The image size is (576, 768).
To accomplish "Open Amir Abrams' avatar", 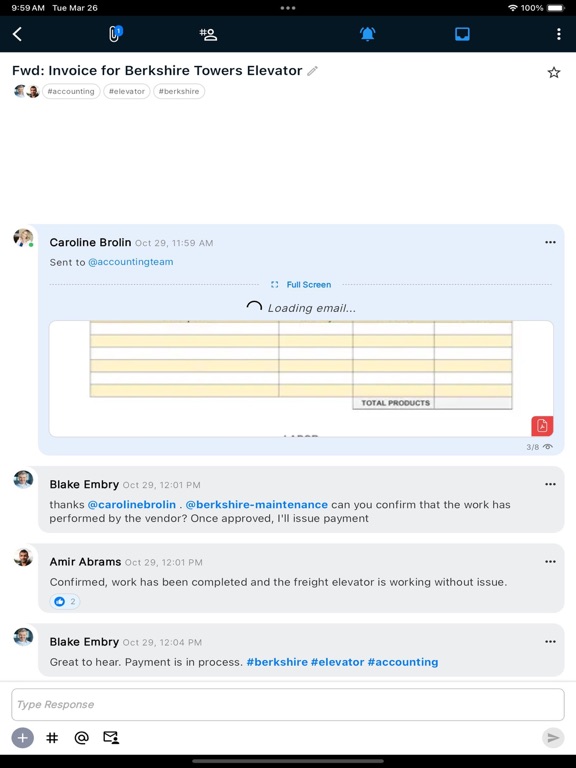I will click(x=23, y=557).
